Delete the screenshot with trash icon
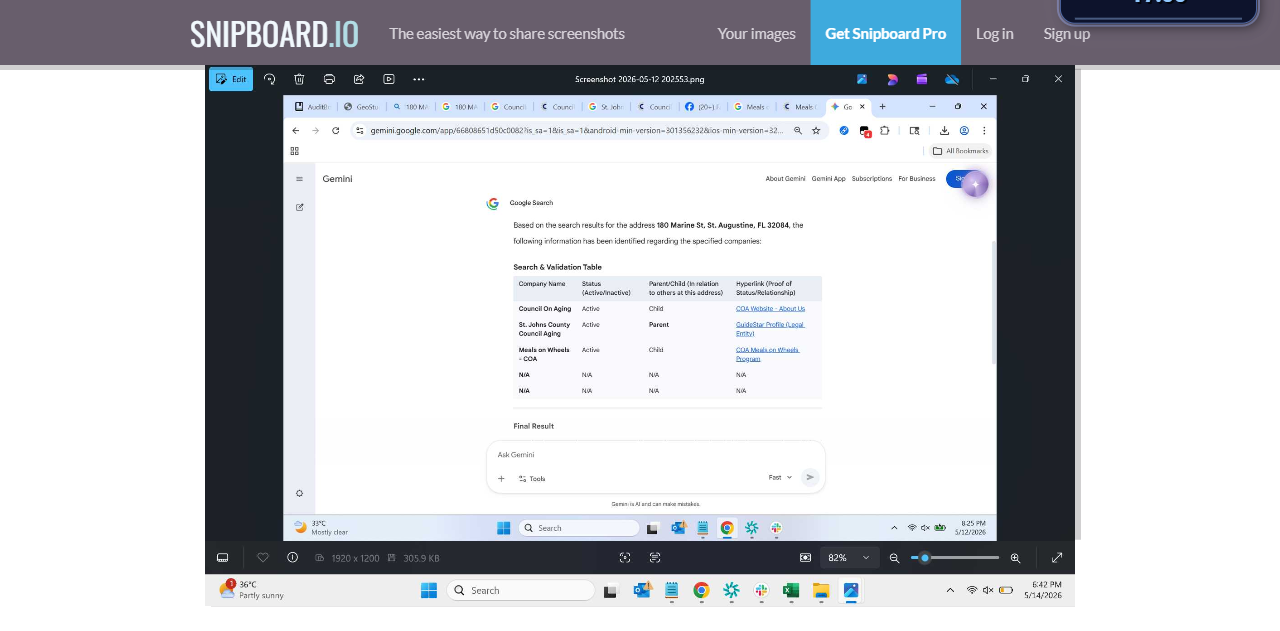Image resolution: width=1280 pixels, height=631 pixels. coord(299,79)
